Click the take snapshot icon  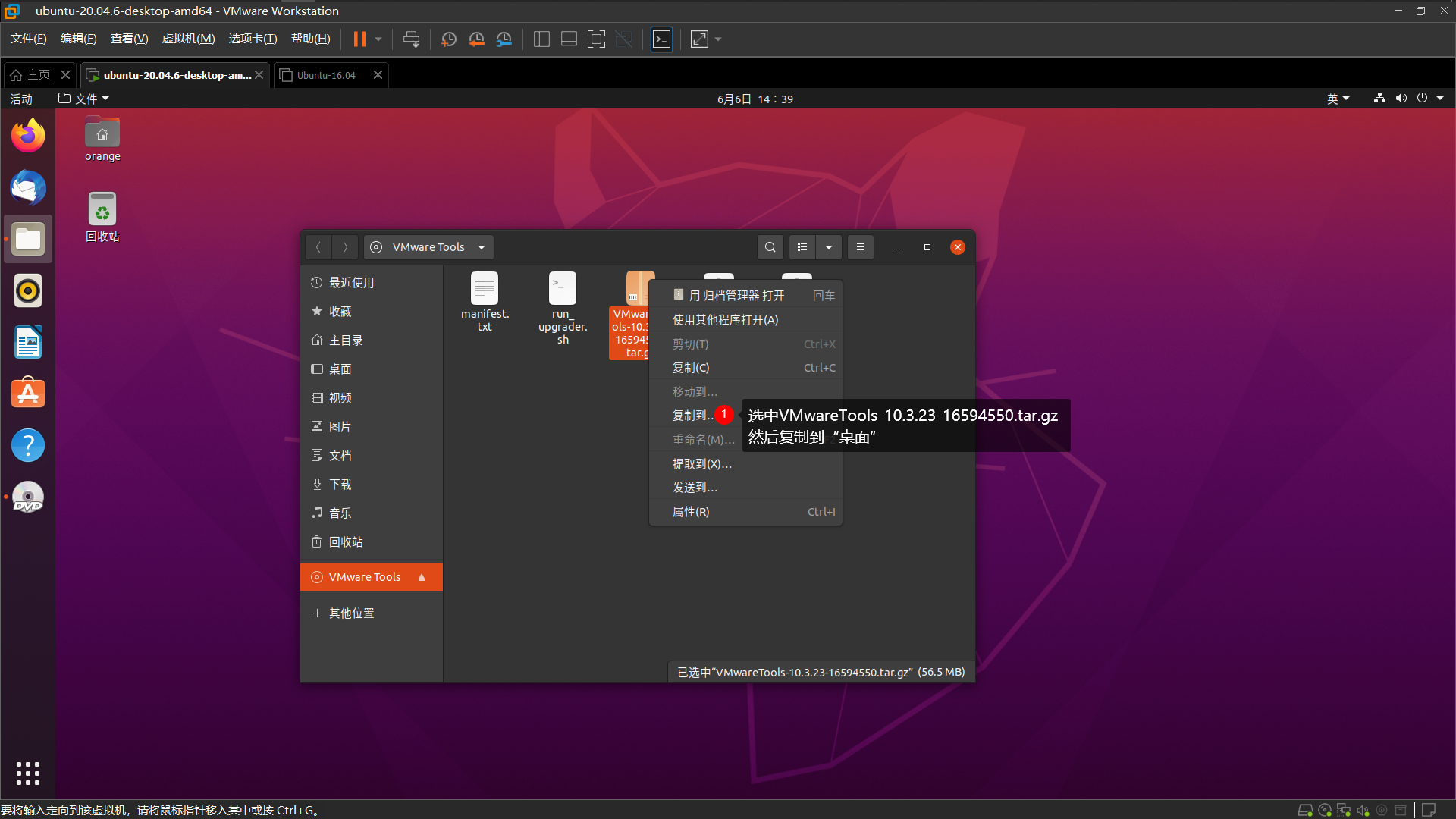click(448, 39)
